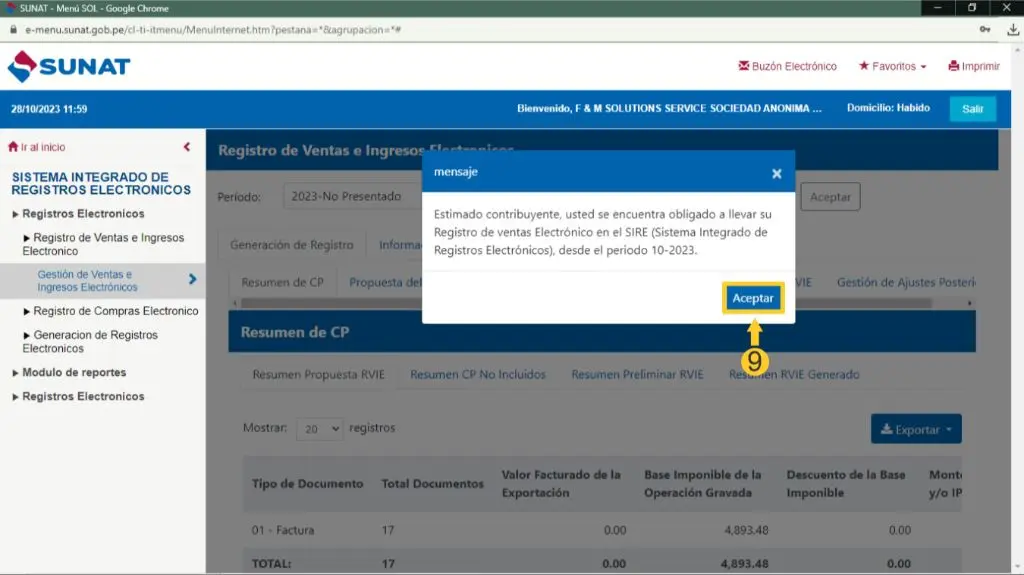The width and height of the screenshot is (1024, 575).
Task: Open Gestión de Ajustes Posteriores tab
Action: pos(905,283)
